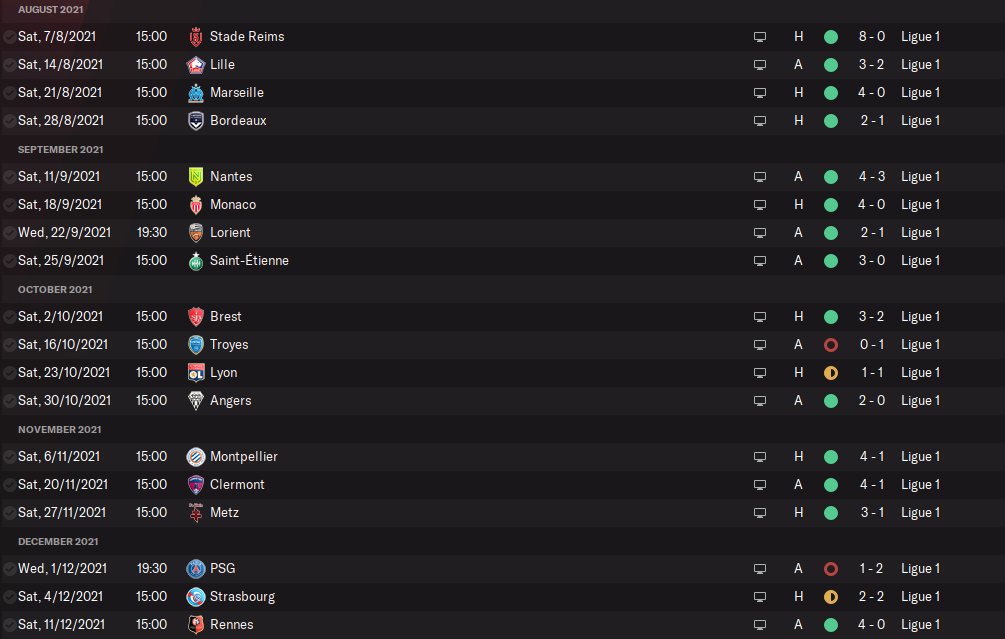Open the 8 - 0 result against Reims

pyautogui.click(x=872, y=37)
